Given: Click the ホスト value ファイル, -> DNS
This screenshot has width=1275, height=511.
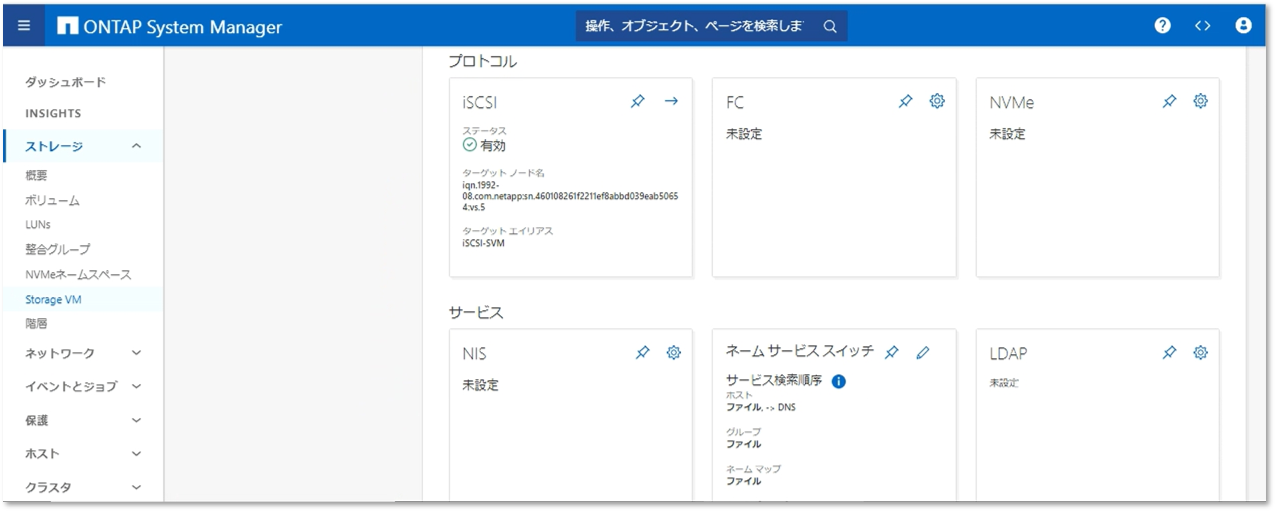Looking at the screenshot, I should point(761,407).
